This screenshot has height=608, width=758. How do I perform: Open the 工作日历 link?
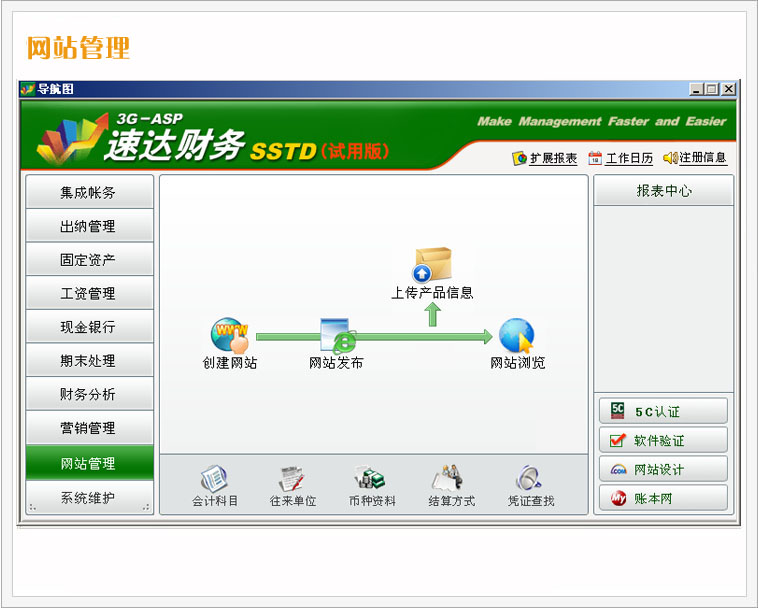628,158
